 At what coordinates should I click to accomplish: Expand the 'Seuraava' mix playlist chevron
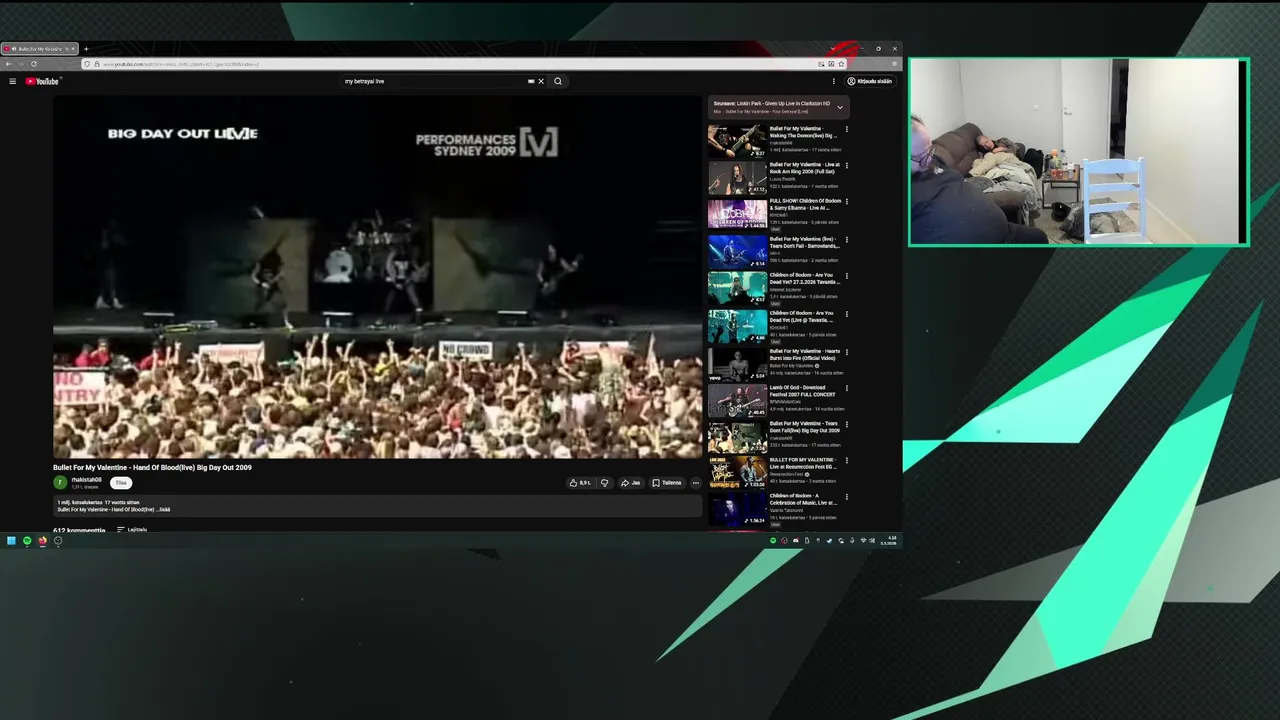coord(840,107)
